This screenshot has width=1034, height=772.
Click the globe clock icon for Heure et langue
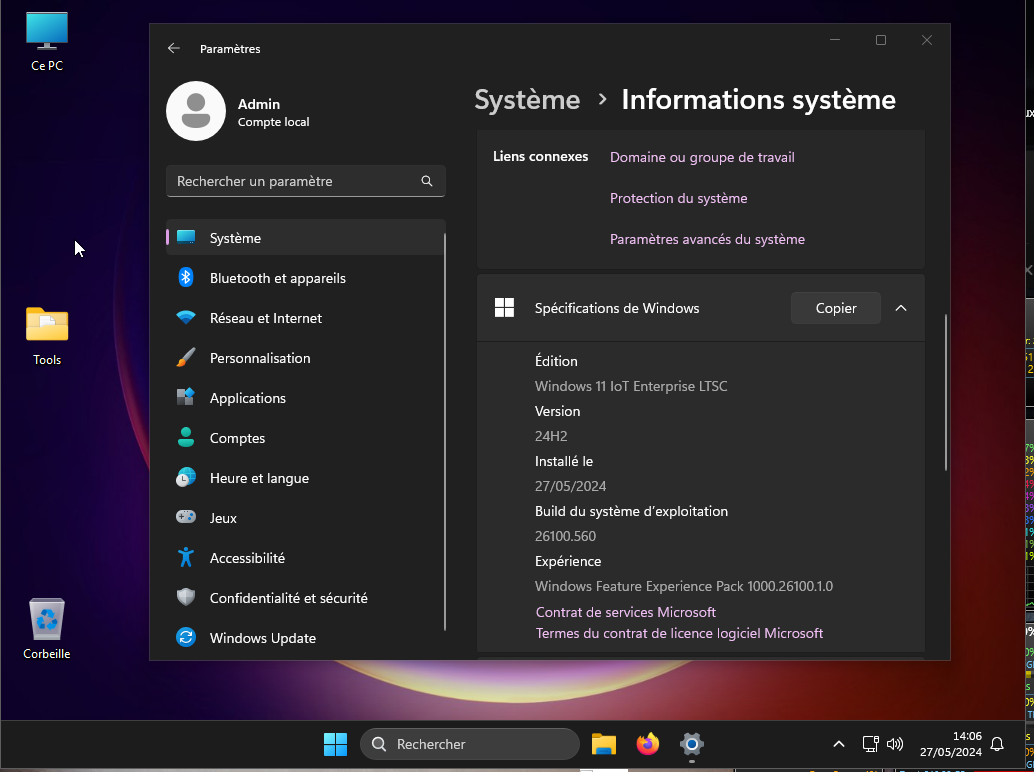[186, 477]
